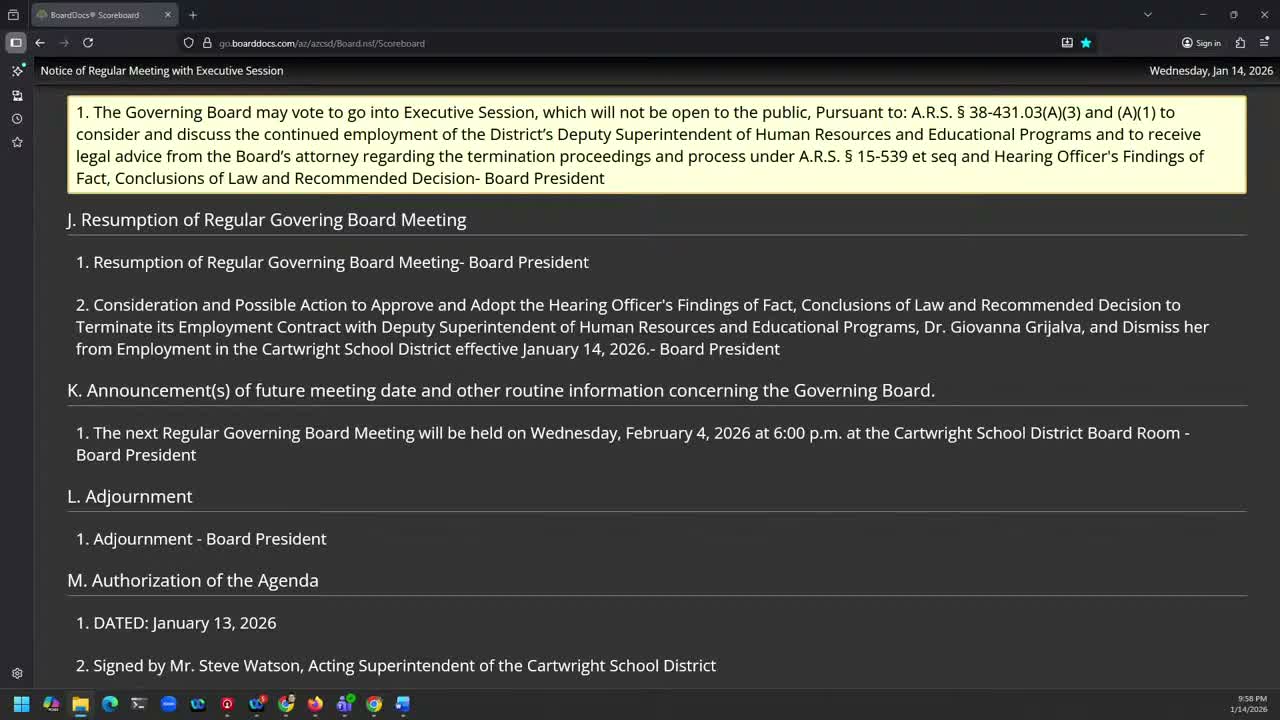
Task: Open Microsoft Teams from the taskbar
Action: click(x=345, y=704)
